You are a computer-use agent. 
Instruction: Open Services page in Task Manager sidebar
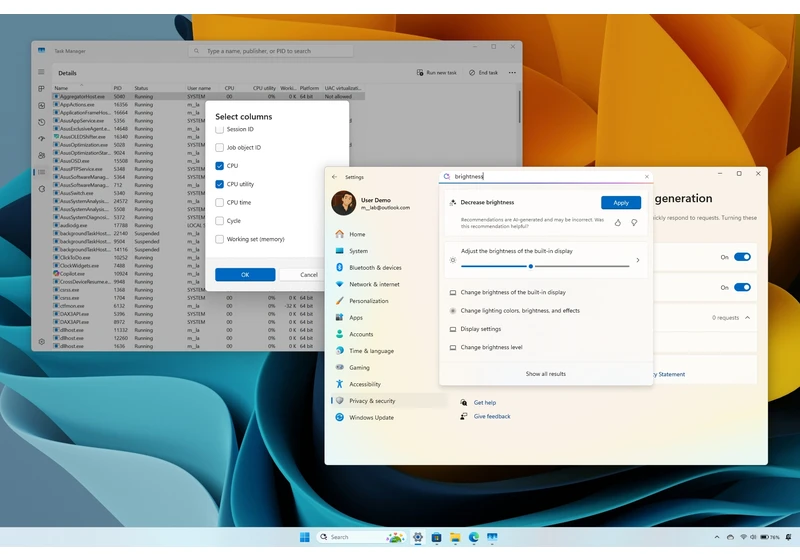click(41, 189)
